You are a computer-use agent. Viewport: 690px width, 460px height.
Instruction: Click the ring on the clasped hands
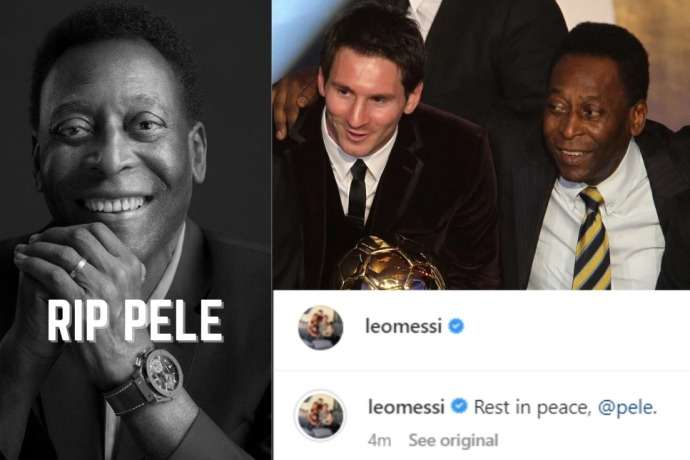point(78,268)
